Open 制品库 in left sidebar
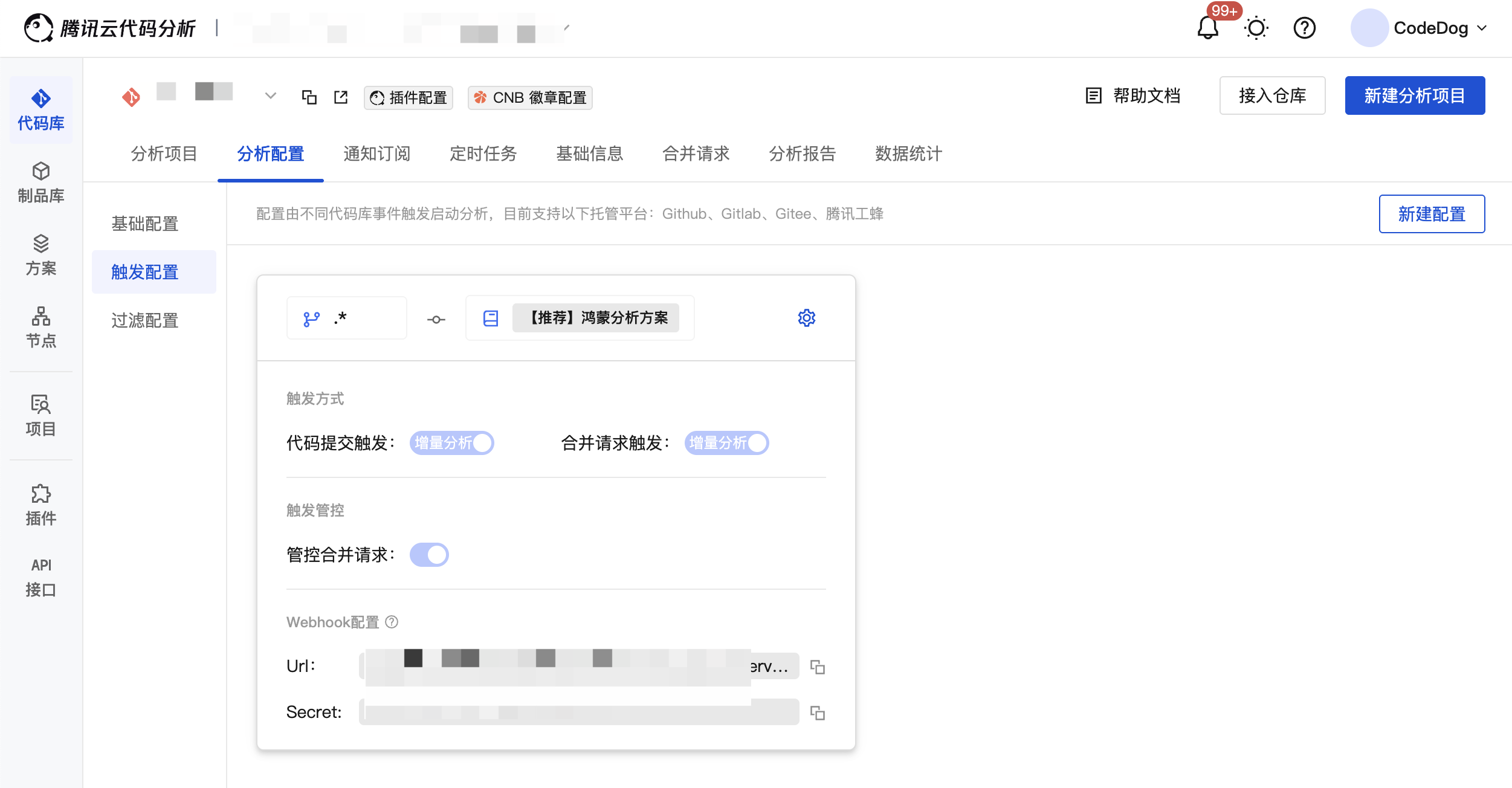 tap(40, 182)
